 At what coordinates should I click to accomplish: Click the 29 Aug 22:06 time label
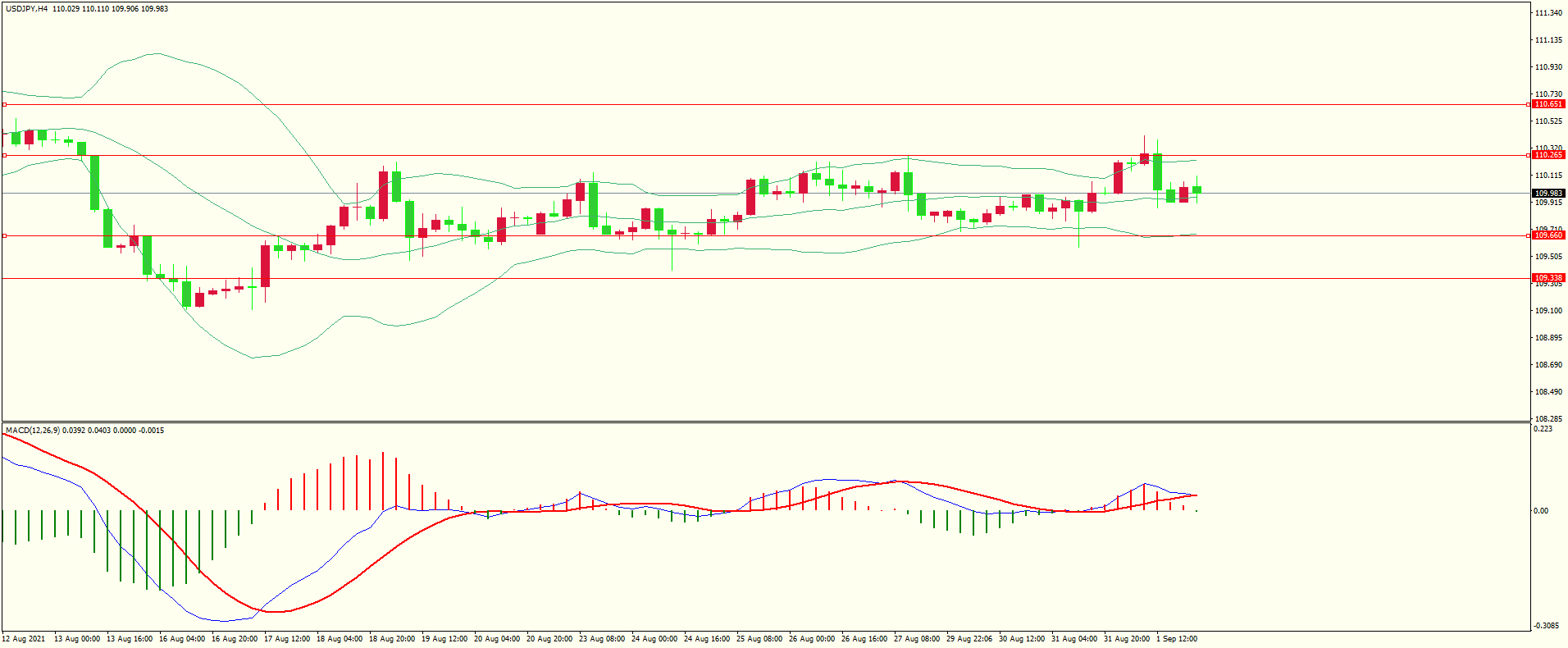pyautogui.click(x=969, y=639)
